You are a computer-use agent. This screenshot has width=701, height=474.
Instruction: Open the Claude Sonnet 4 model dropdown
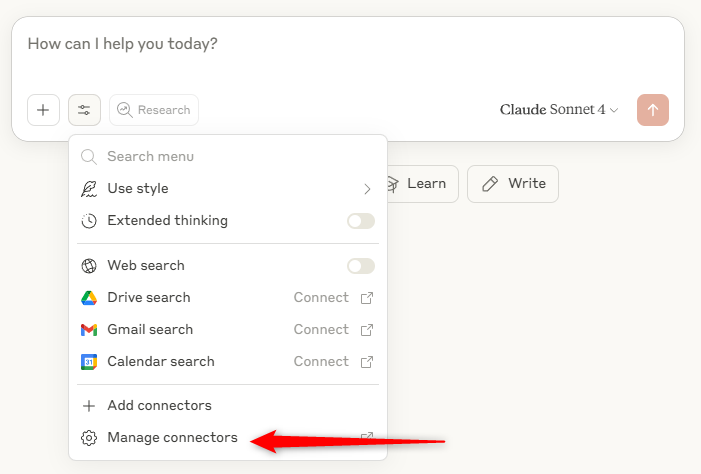[x=559, y=110]
